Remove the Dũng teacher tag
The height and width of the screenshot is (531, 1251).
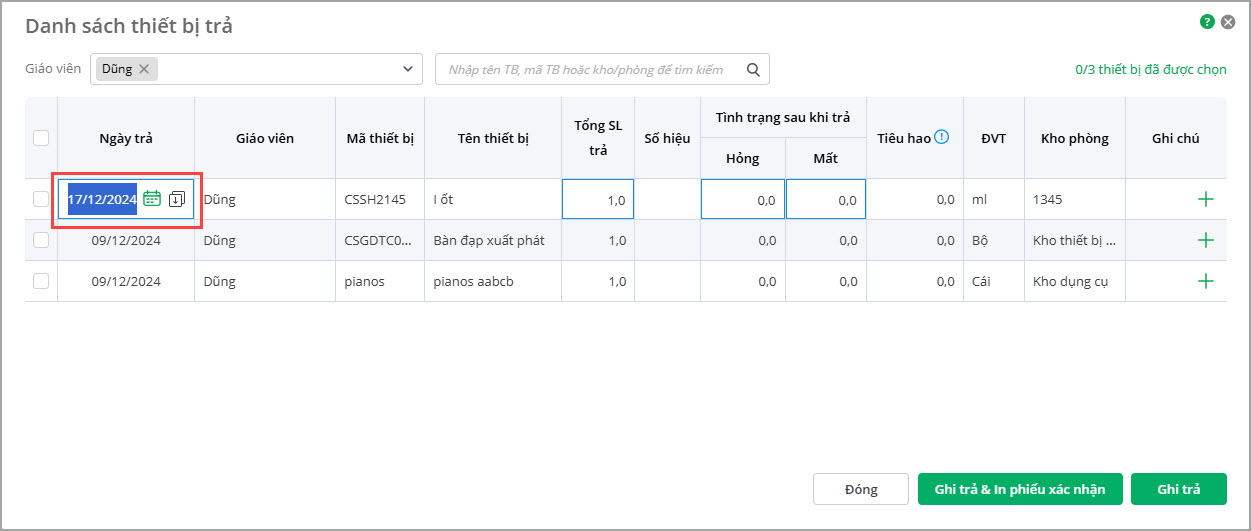(144, 69)
